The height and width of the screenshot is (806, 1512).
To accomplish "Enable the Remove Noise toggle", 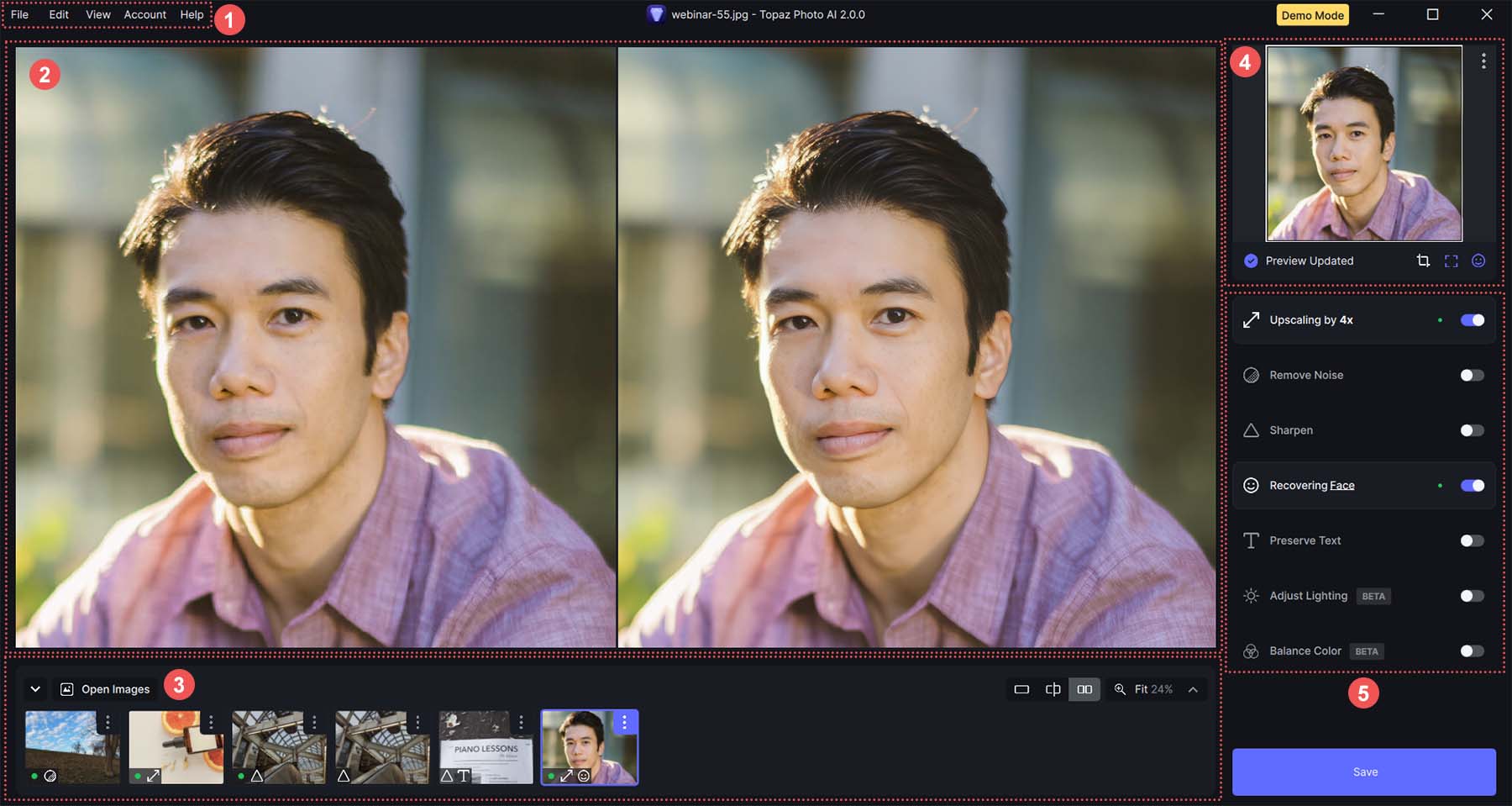I will pos(1472,376).
